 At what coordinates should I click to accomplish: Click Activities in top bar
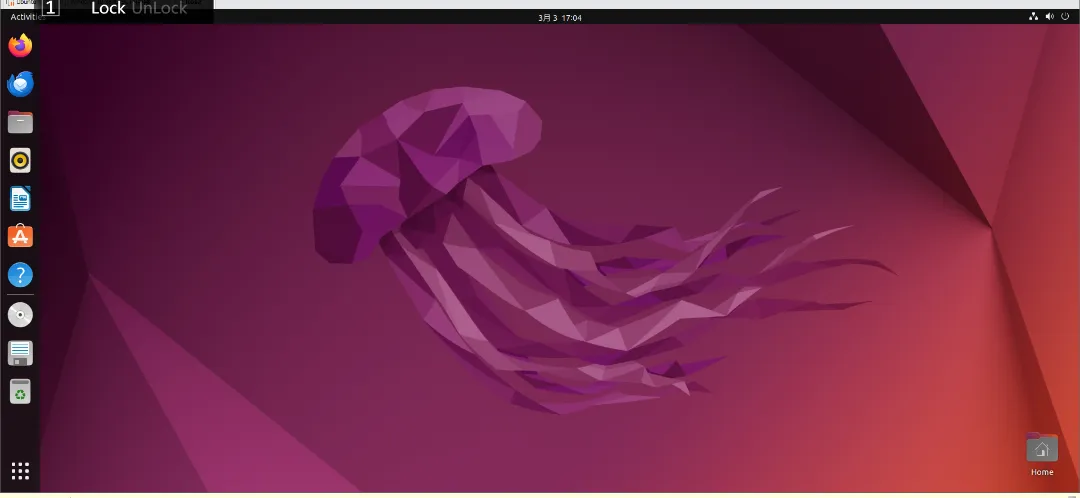[x=28, y=17]
